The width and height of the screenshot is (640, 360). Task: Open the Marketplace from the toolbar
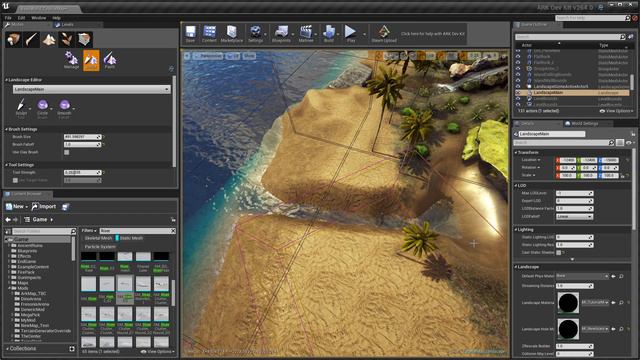(x=231, y=34)
